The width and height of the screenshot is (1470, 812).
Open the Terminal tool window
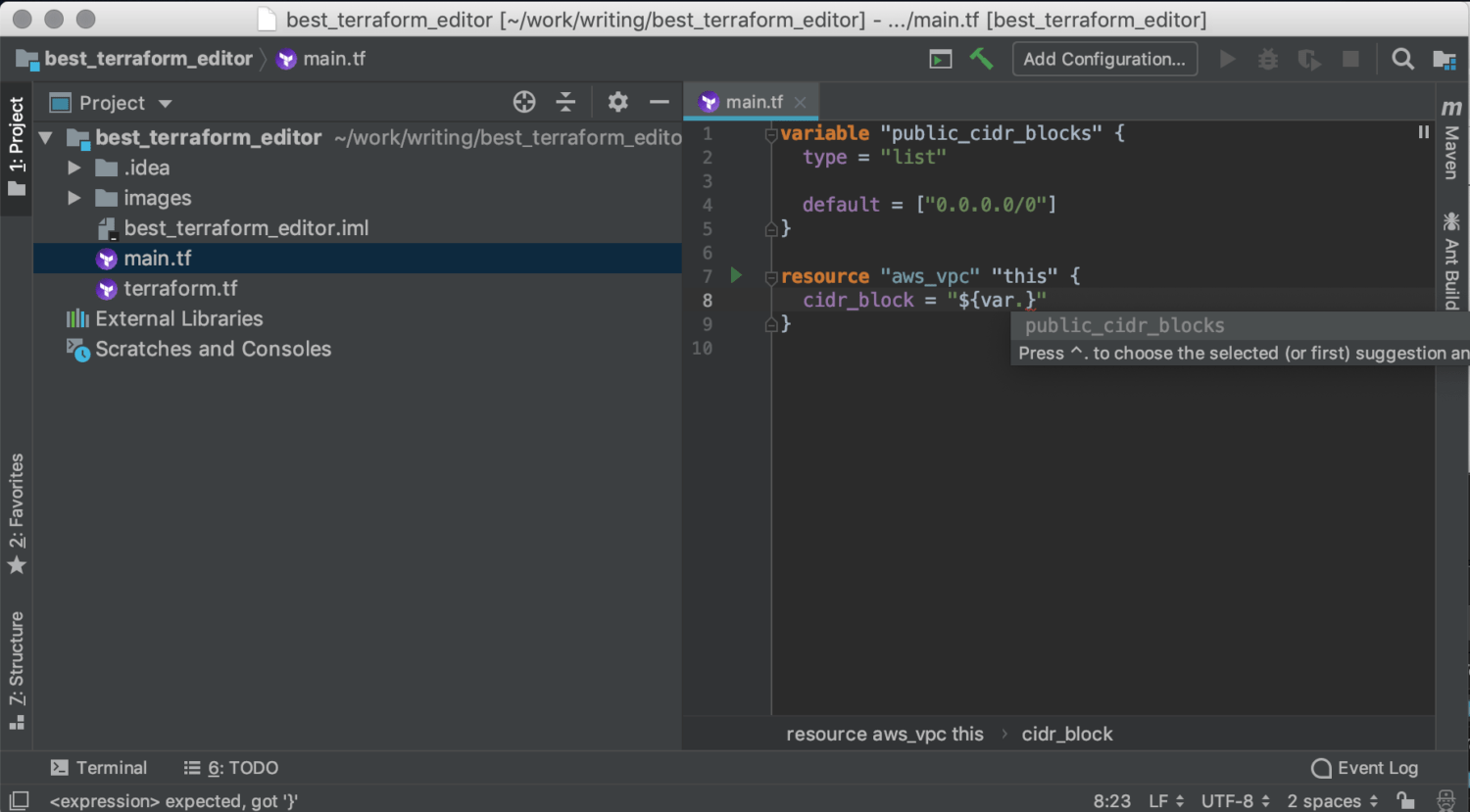point(98,768)
